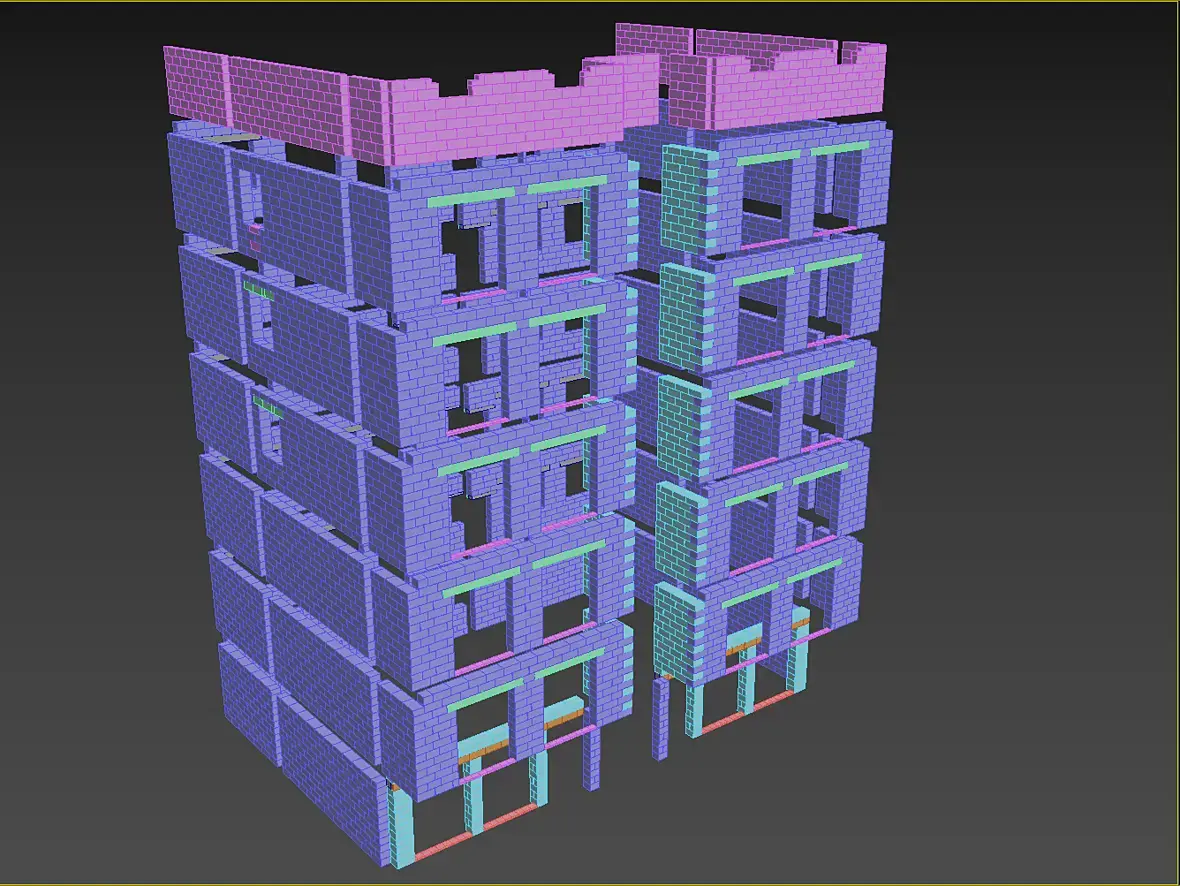Select the cyan corner pillar at left tower's base

pyautogui.click(x=400, y=825)
